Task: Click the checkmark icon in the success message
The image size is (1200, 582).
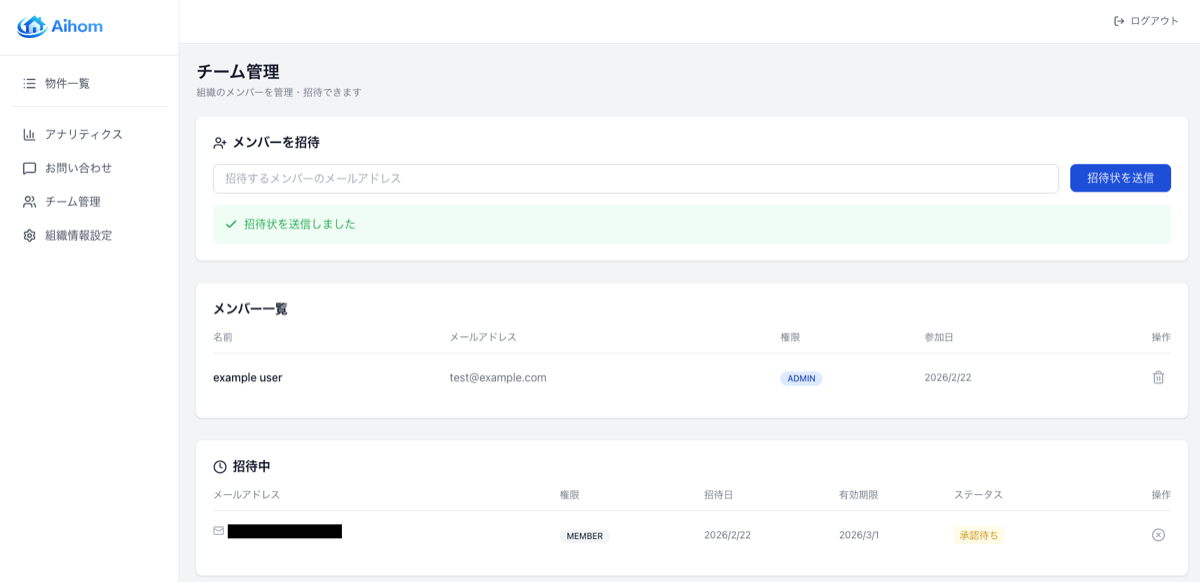Action: click(231, 224)
